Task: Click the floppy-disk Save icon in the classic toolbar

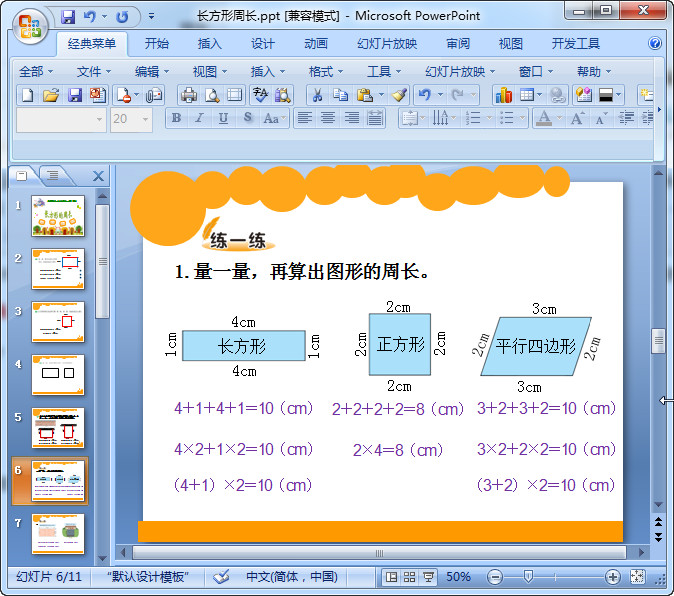Action: pos(75,95)
